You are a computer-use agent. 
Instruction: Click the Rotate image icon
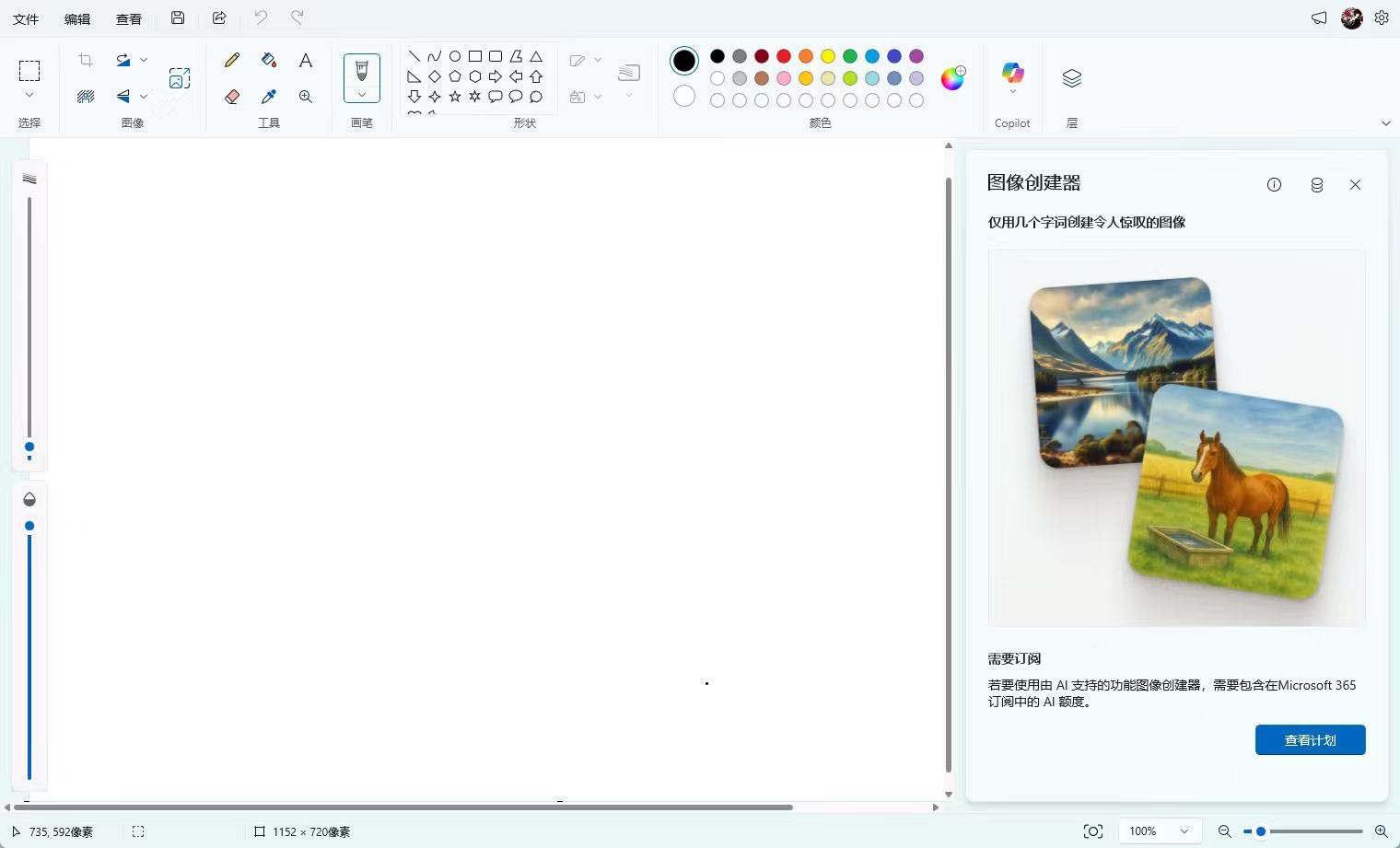[x=122, y=60]
